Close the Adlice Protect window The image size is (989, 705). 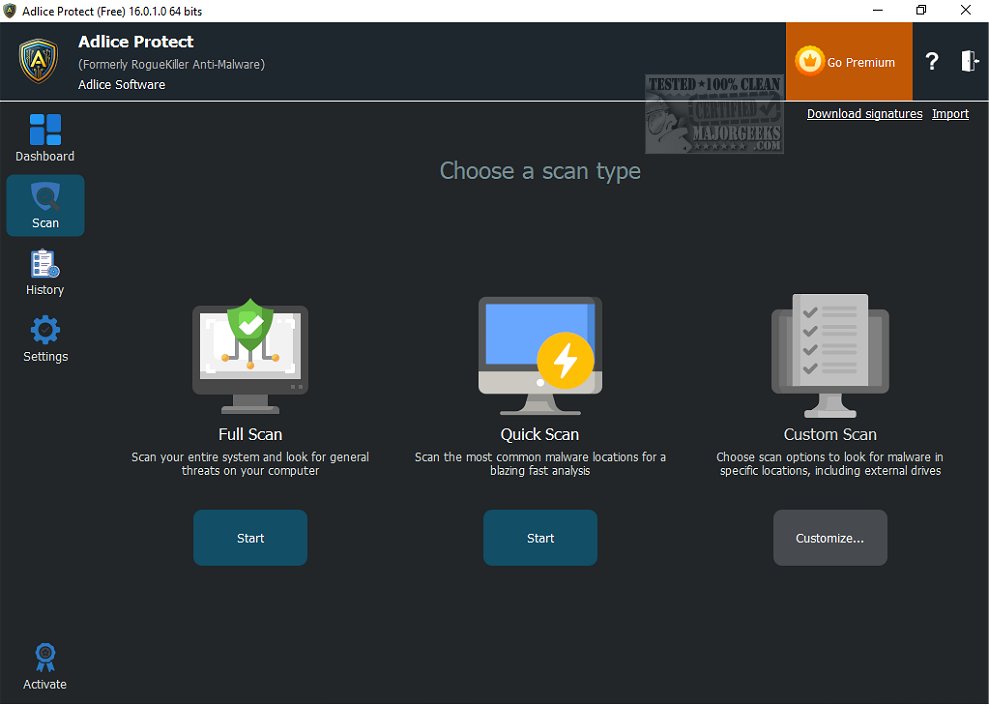[966, 10]
